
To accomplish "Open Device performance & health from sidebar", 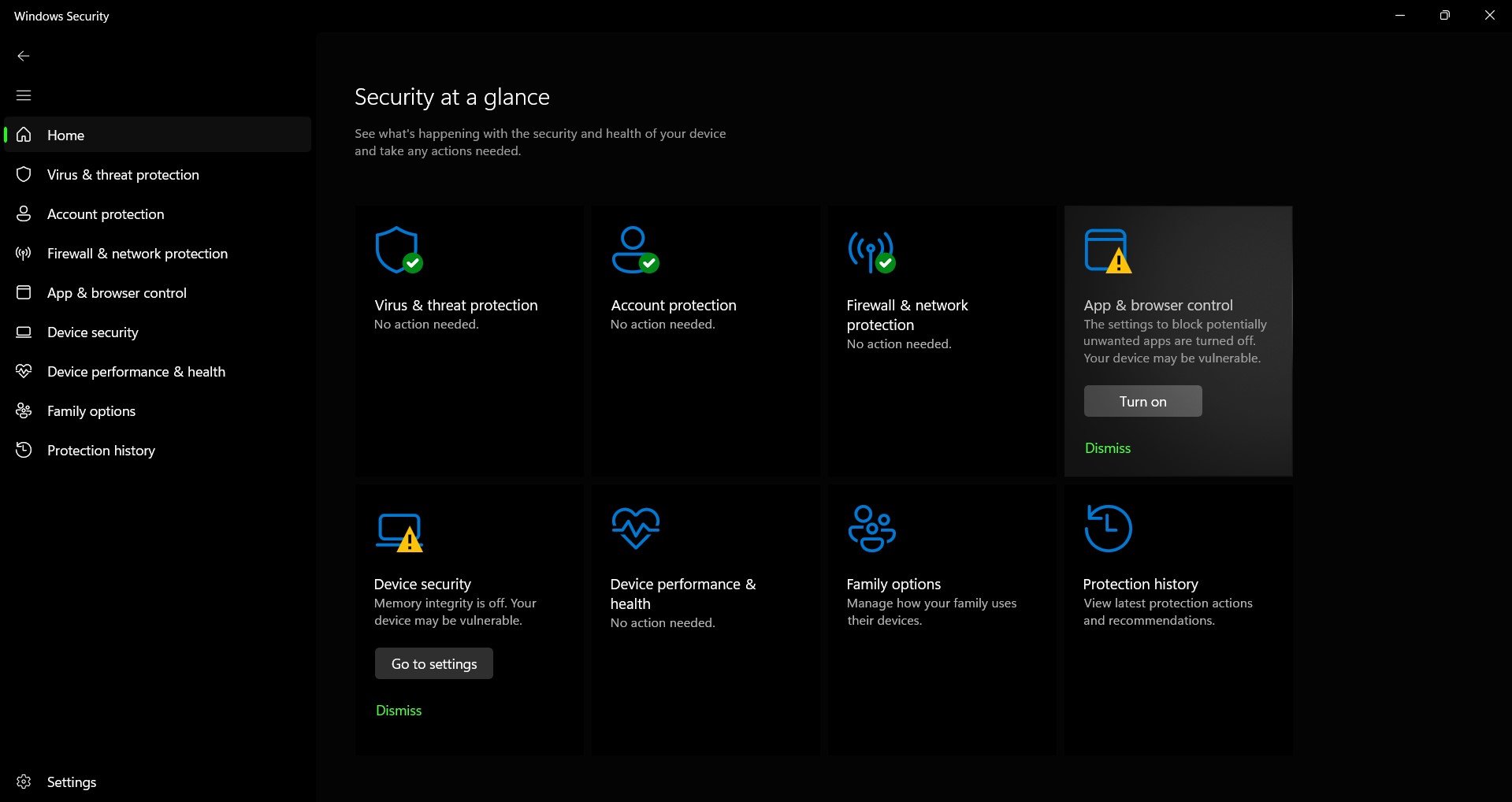I will click(158, 371).
